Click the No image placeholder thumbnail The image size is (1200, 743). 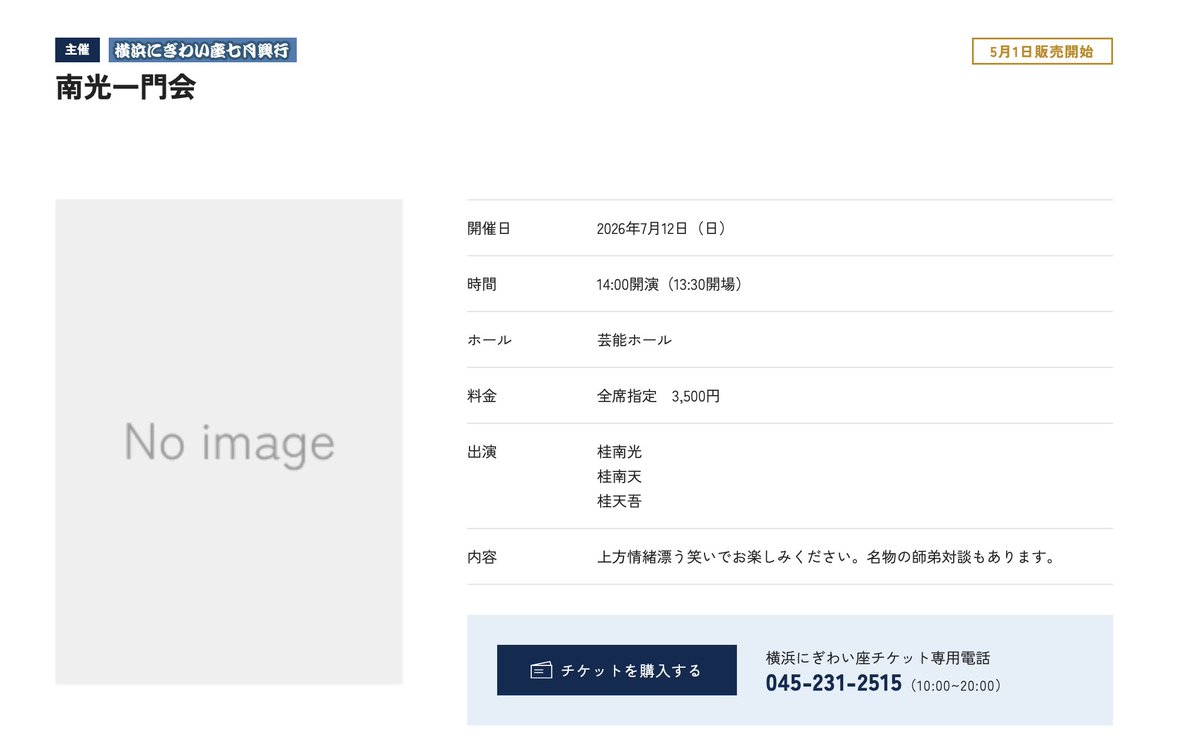229,442
